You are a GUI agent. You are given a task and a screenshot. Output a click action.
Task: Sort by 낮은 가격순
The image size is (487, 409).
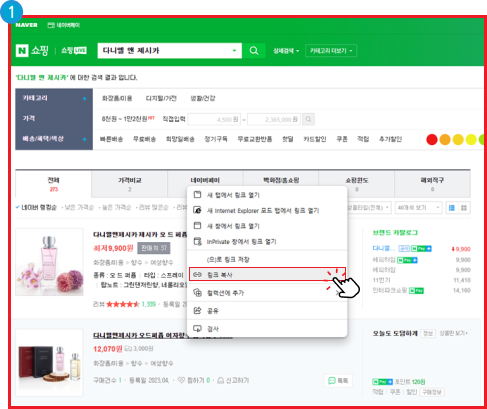click(x=78, y=208)
